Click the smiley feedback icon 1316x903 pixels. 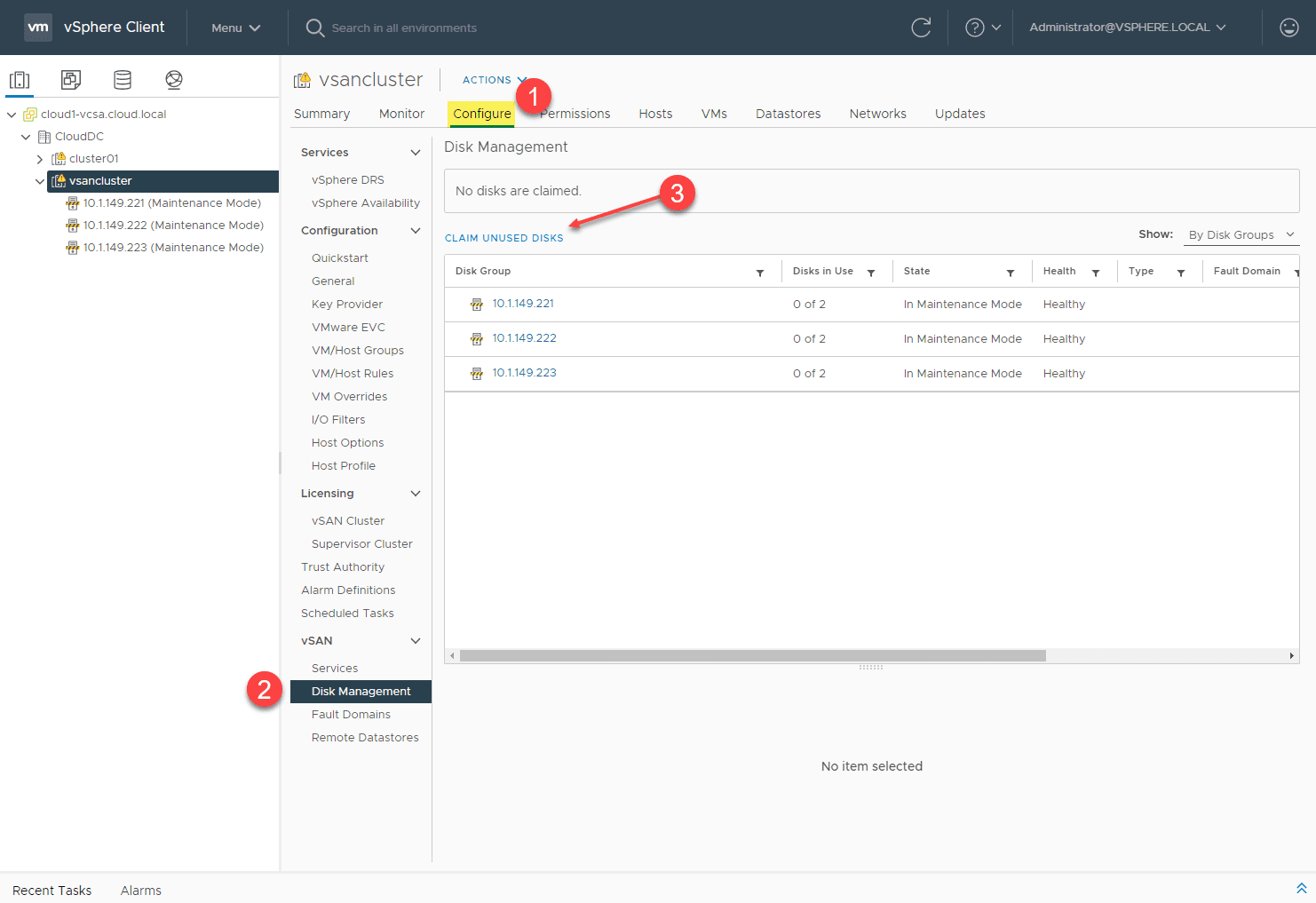coord(1288,28)
